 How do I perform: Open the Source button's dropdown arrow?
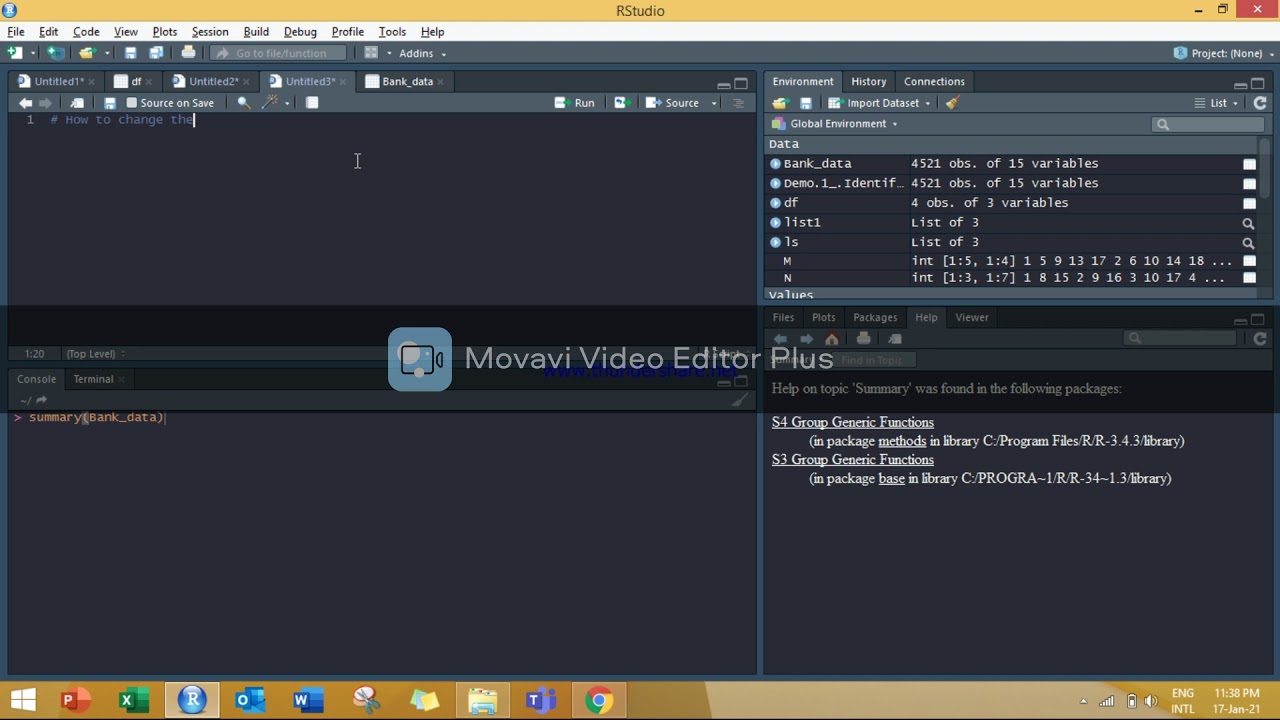tap(714, 103)
